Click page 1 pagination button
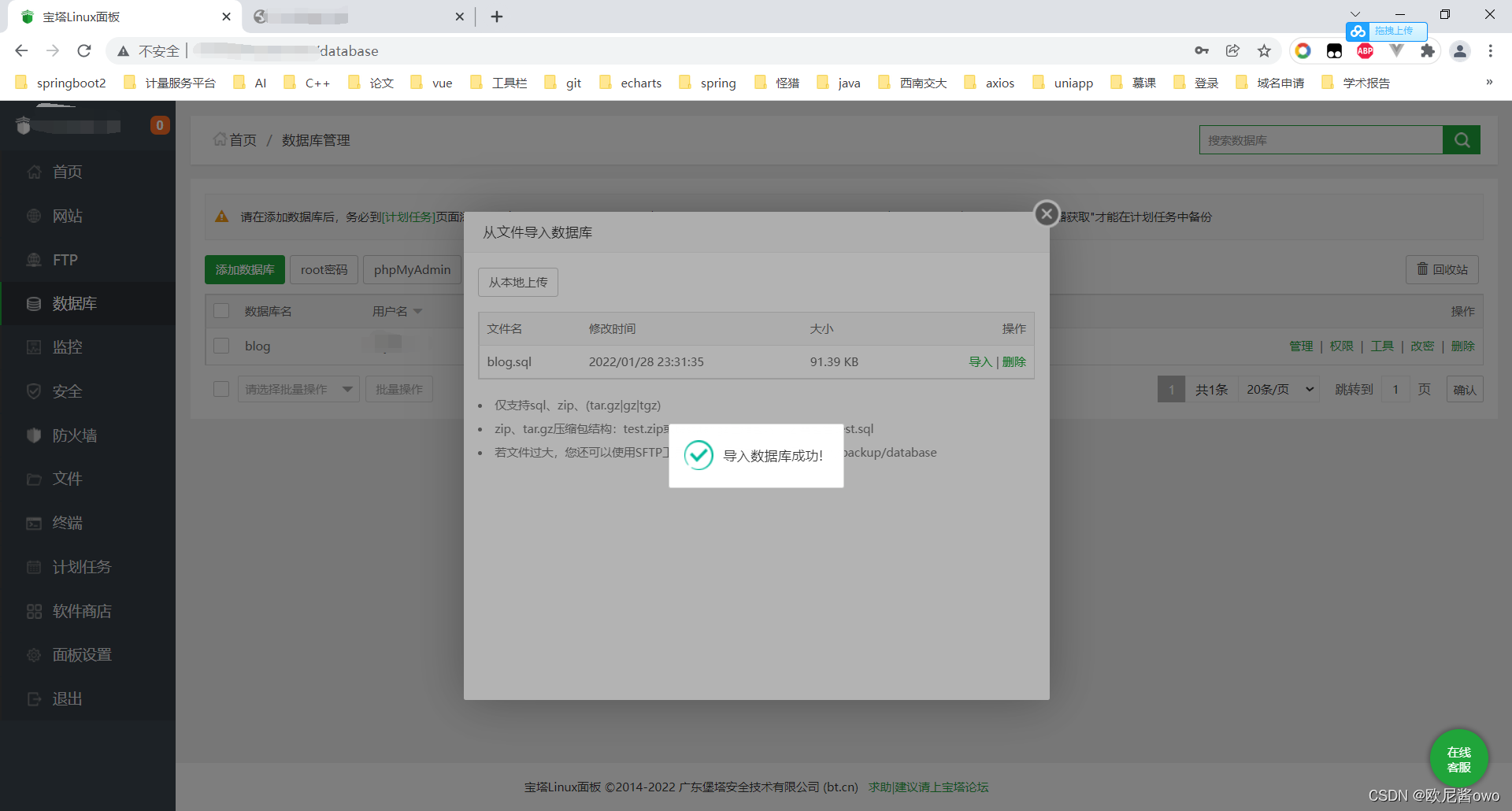 click(1171, 389)
